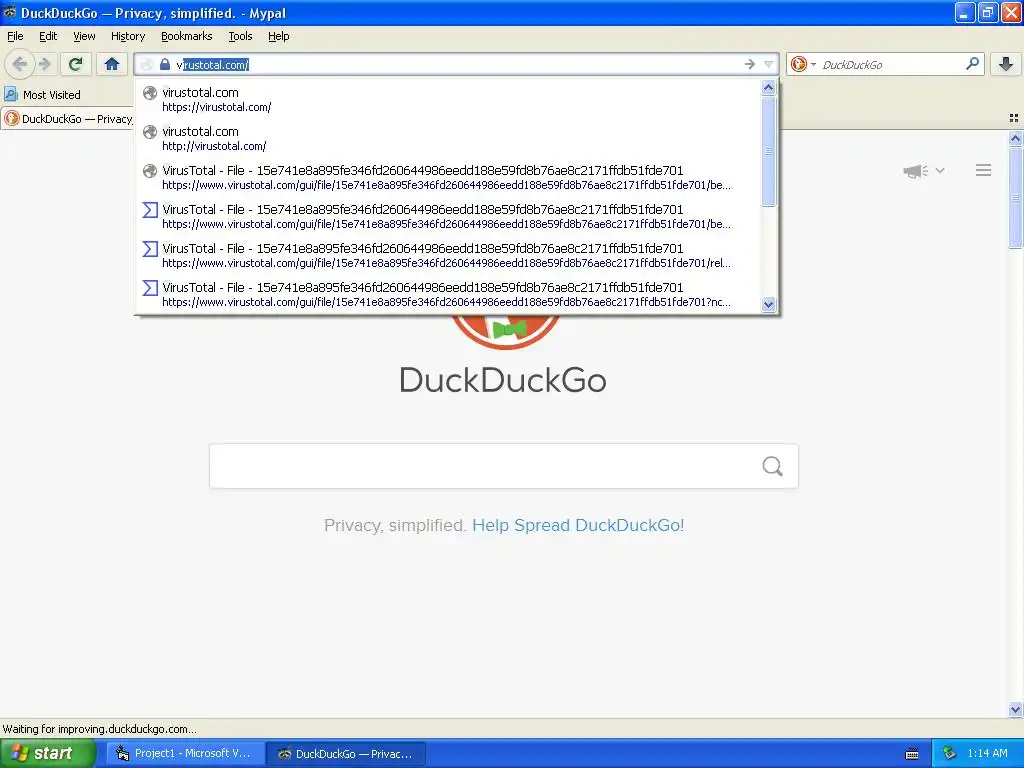1024x768 pixels.
Task: Select the DuckDuckGo — Privacy browser tab
Action: [68, 119]
